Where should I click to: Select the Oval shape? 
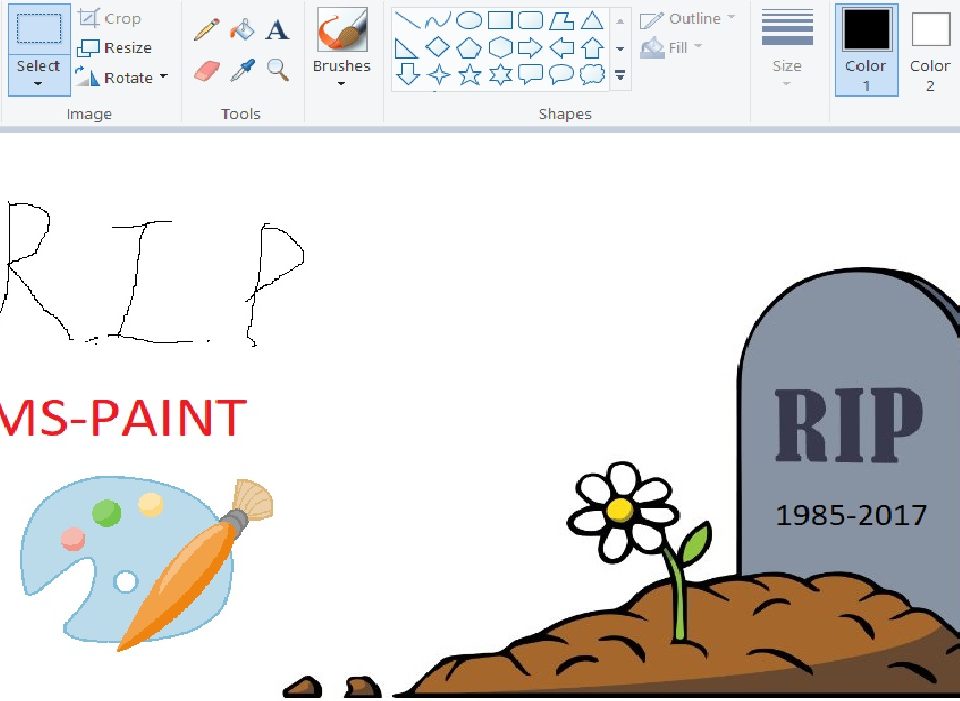coord(468,19)
